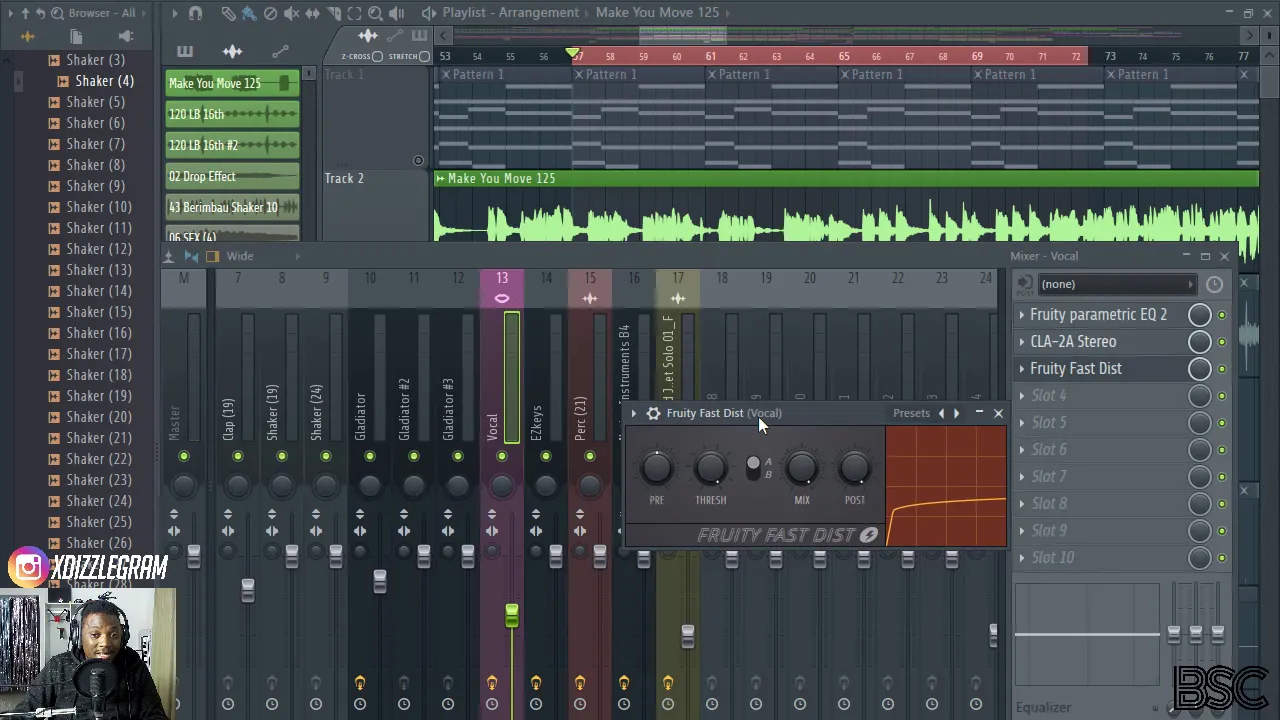
Task: Select Shaker (4) in the browser
Action: pyautogui.click(x=104, y=81)
